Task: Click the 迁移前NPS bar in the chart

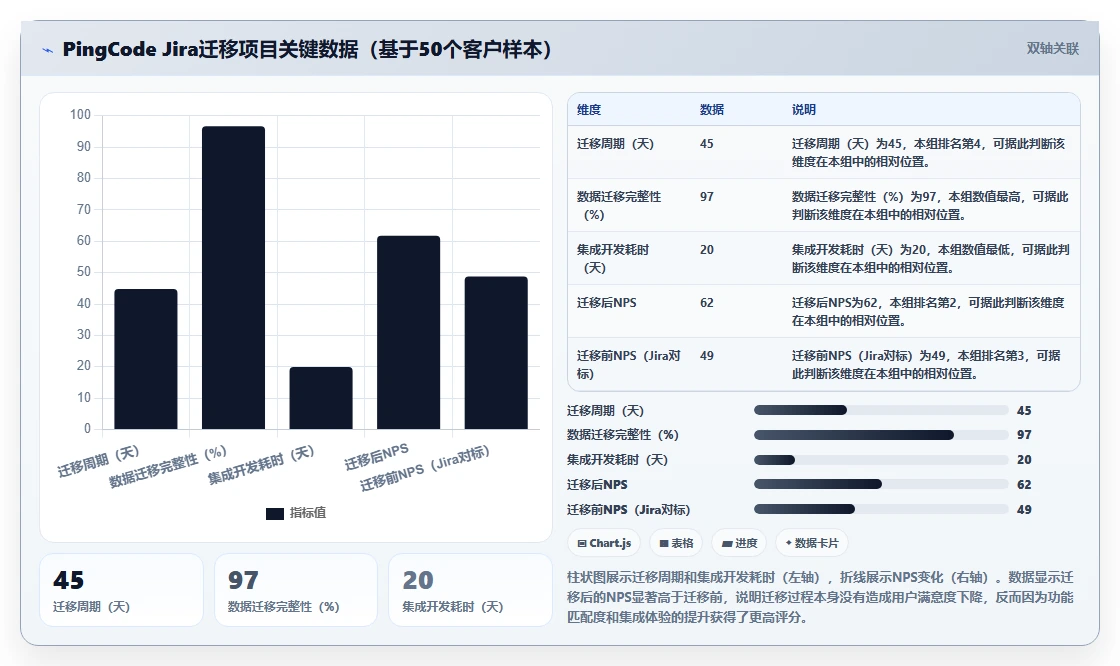Action: coord(496,352)
